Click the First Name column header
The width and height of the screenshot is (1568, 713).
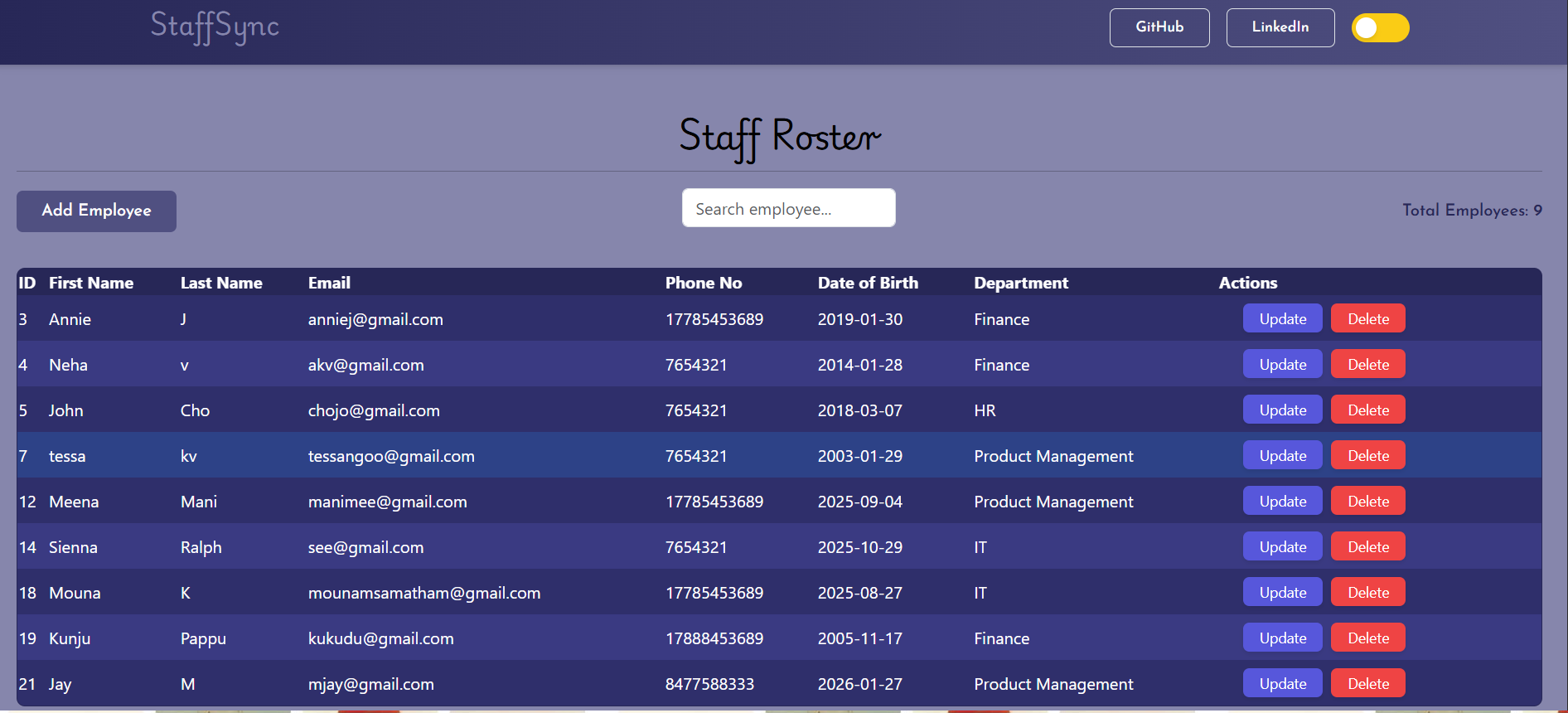click(91, 283)
